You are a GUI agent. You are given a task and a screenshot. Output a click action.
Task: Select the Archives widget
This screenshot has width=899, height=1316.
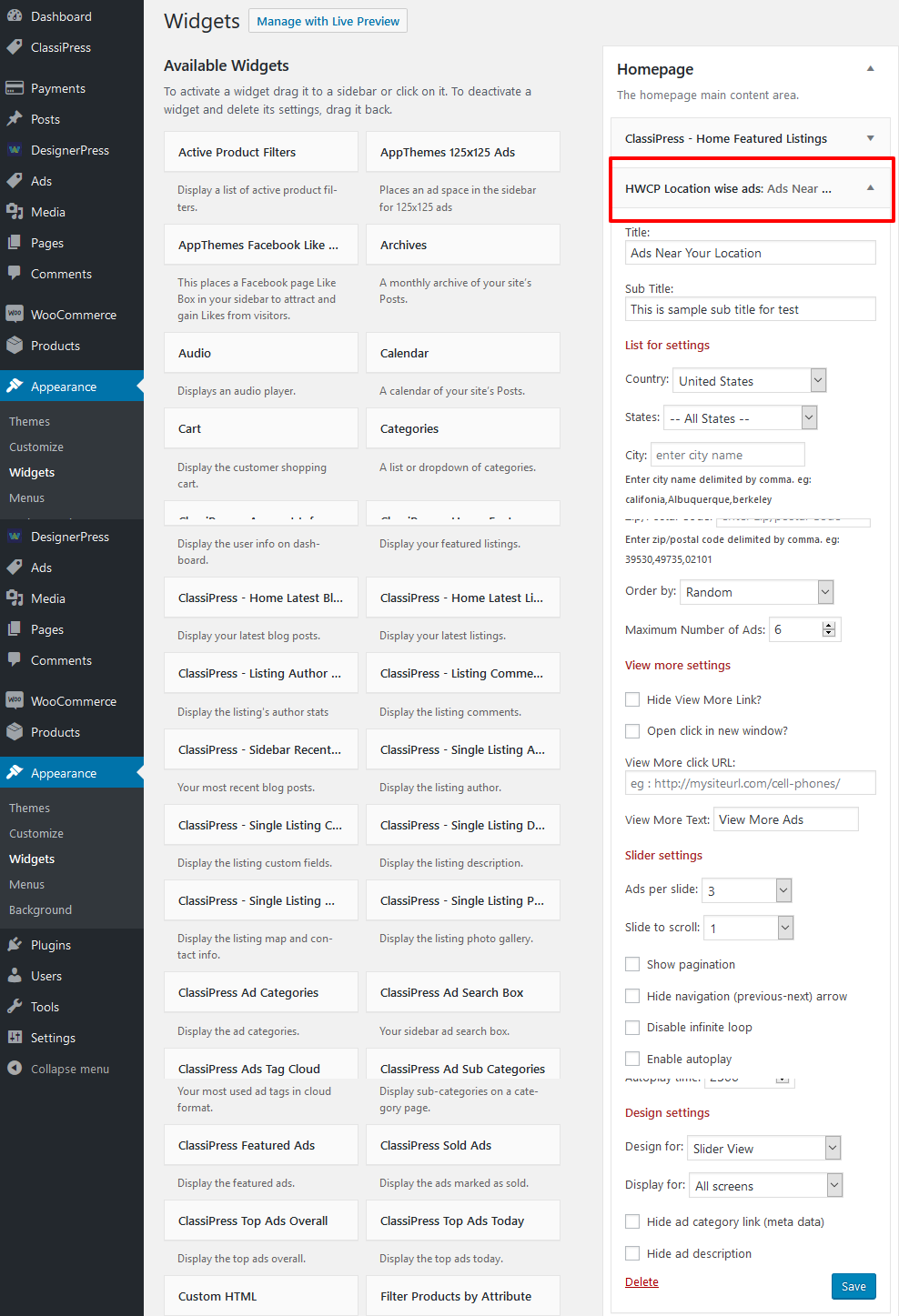pyautogui.click(x=463, y=245)
